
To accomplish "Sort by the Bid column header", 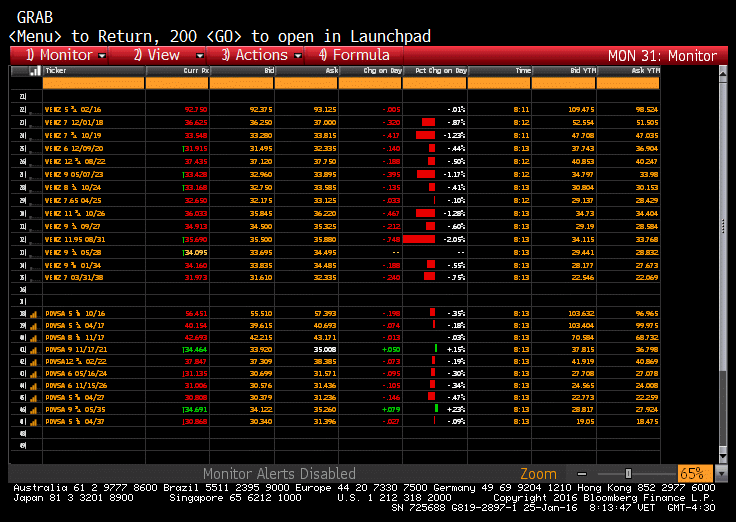I will pos(242,71).
